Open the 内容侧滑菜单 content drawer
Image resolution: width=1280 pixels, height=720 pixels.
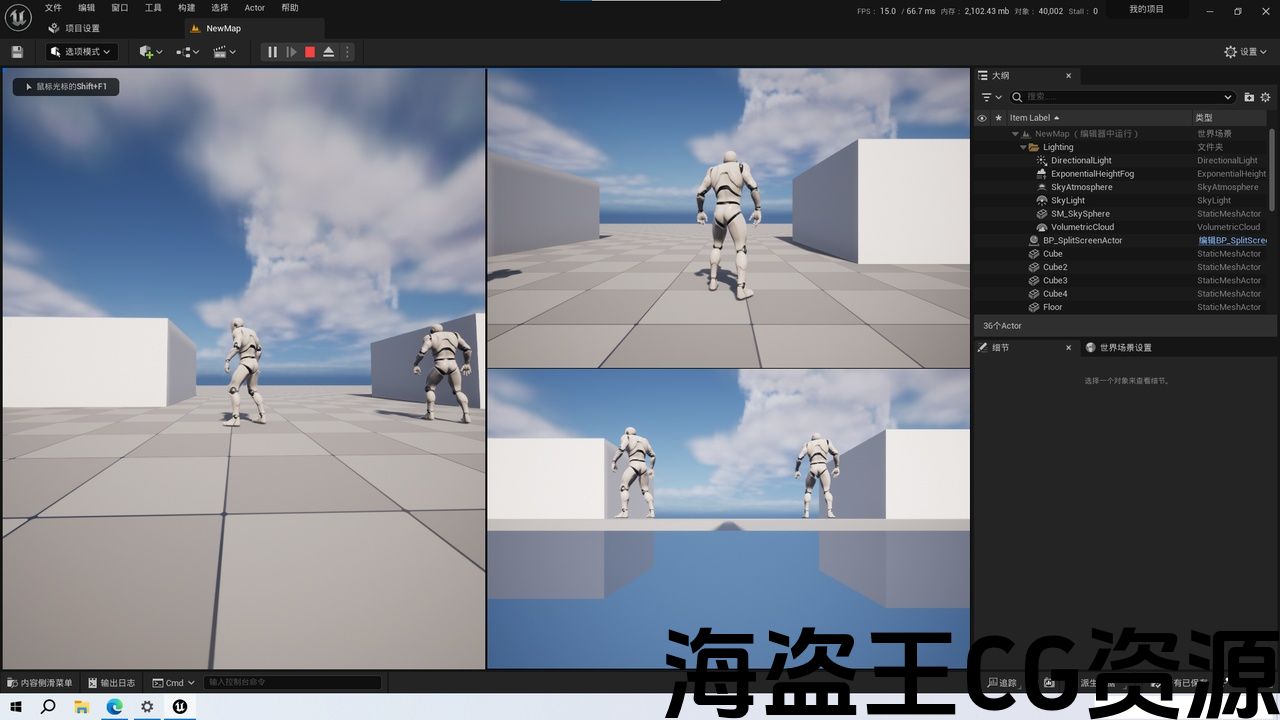click(40, 683)
